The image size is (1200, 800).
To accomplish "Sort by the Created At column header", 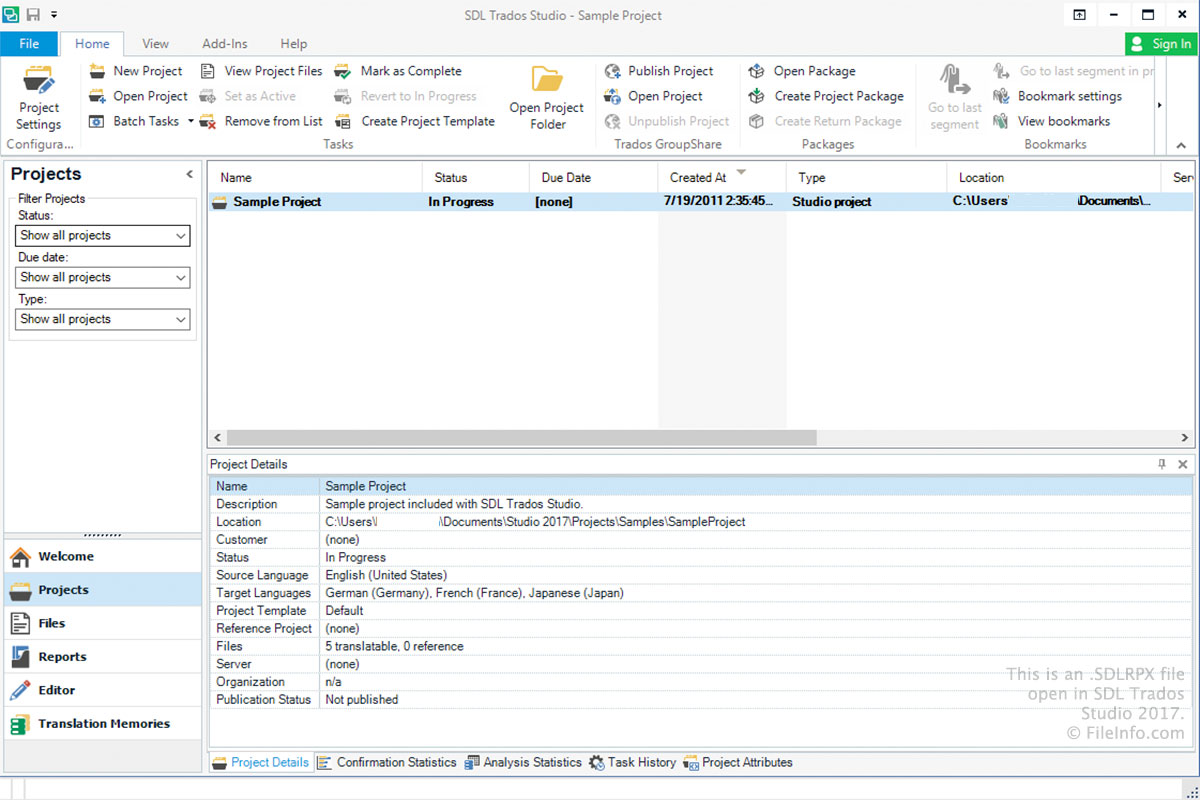I will [722, 177].
